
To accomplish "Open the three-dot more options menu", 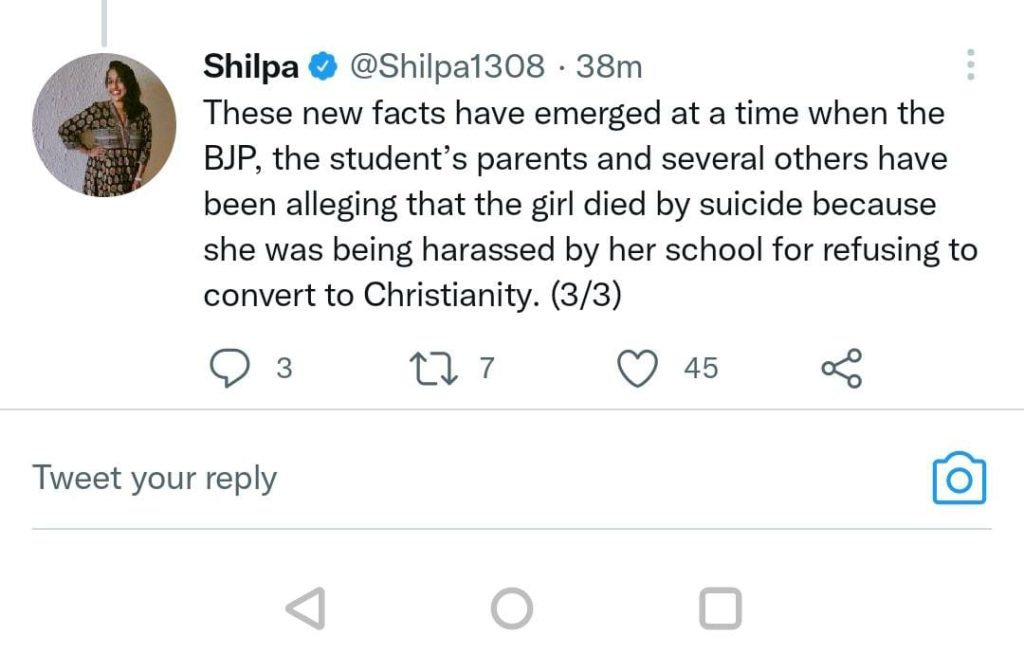I will (969, 65).
